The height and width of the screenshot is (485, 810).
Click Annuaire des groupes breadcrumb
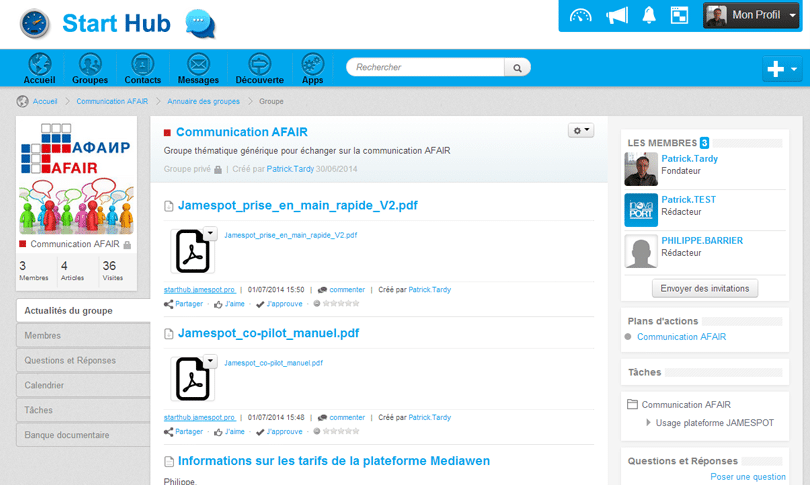[x=203, y=101]
